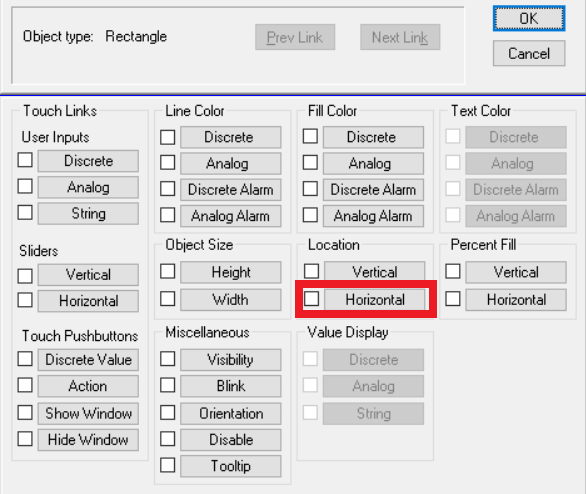Screen dimensions: 586x494
Task: Check the Line Color Analog checkbox
Action: 167,163
